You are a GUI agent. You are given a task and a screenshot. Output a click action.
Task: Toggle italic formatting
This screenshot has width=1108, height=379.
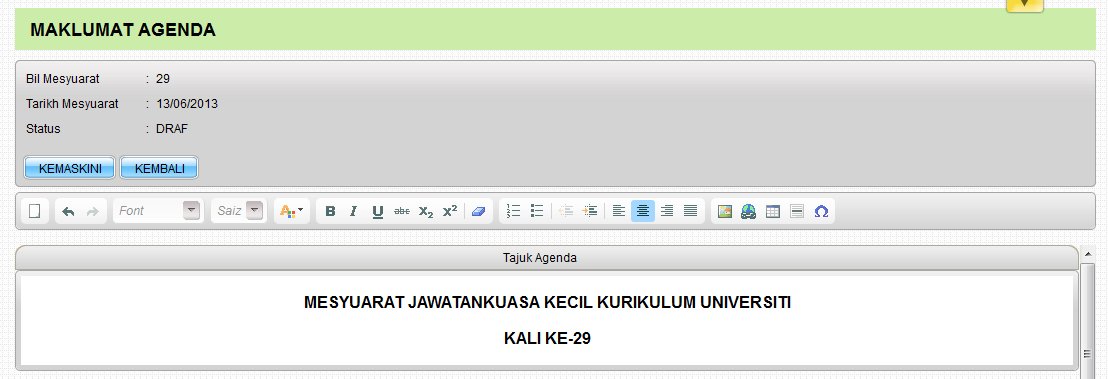pyautogui.click(x=354, y=211)
